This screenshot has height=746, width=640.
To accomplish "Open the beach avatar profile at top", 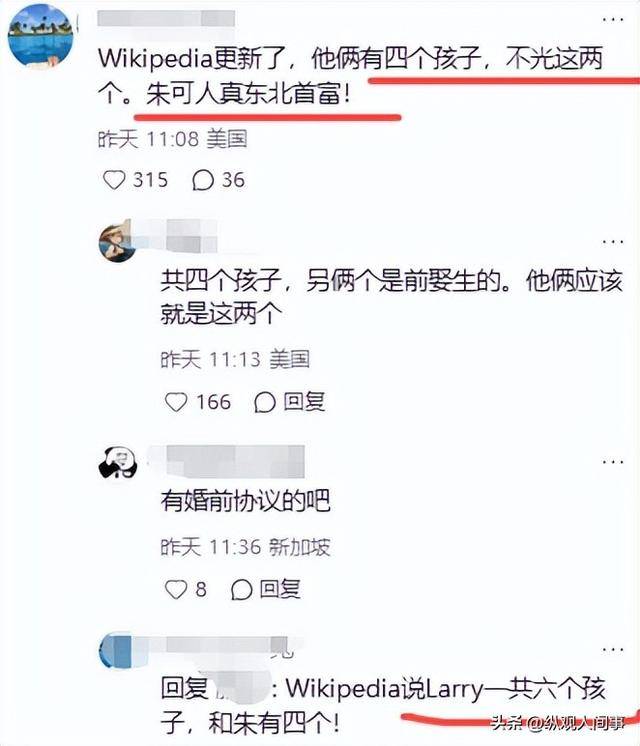I will point(41,37).
